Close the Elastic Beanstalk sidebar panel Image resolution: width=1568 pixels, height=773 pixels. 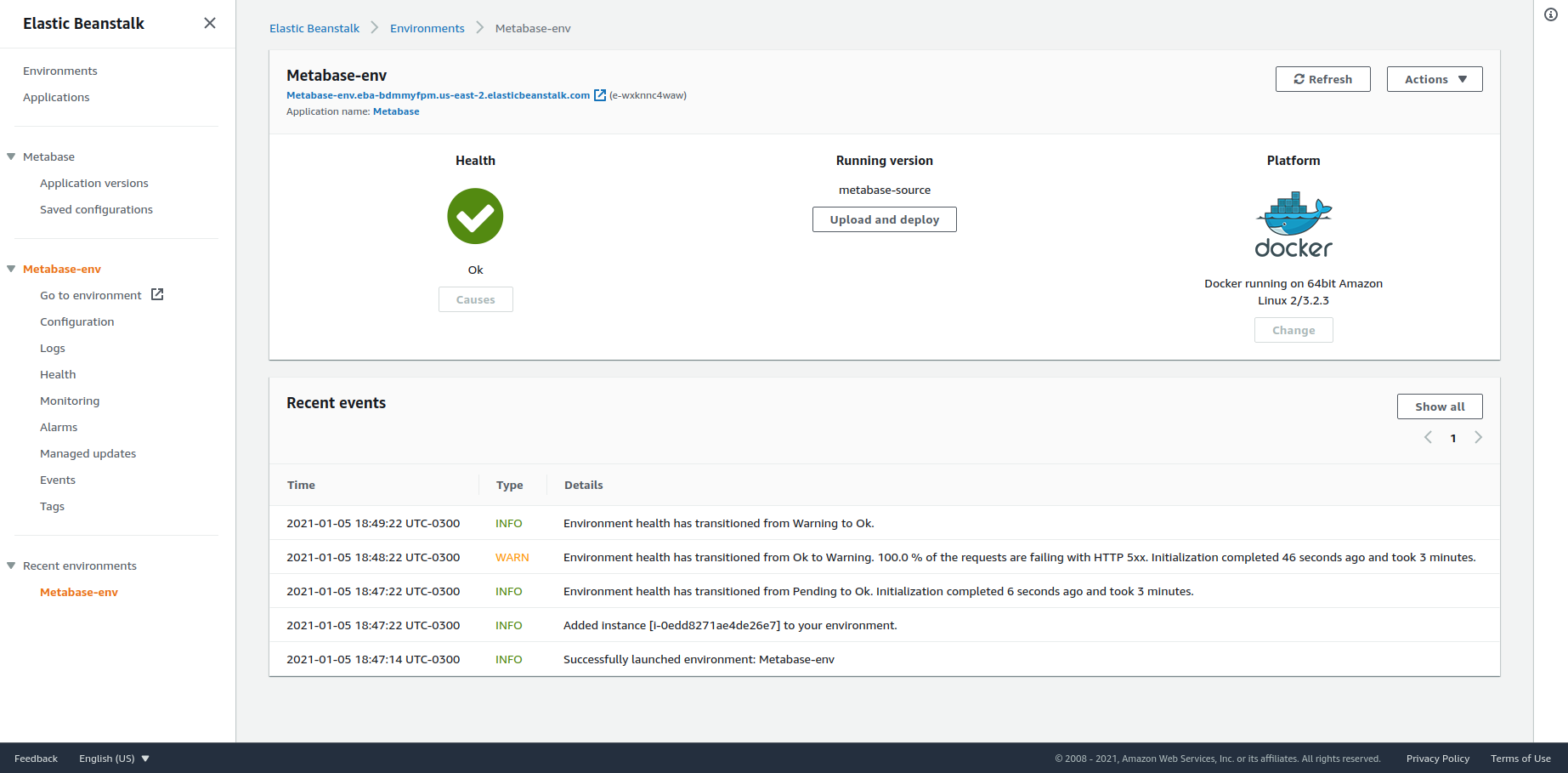pyautogui.click(x=210, y=23)
